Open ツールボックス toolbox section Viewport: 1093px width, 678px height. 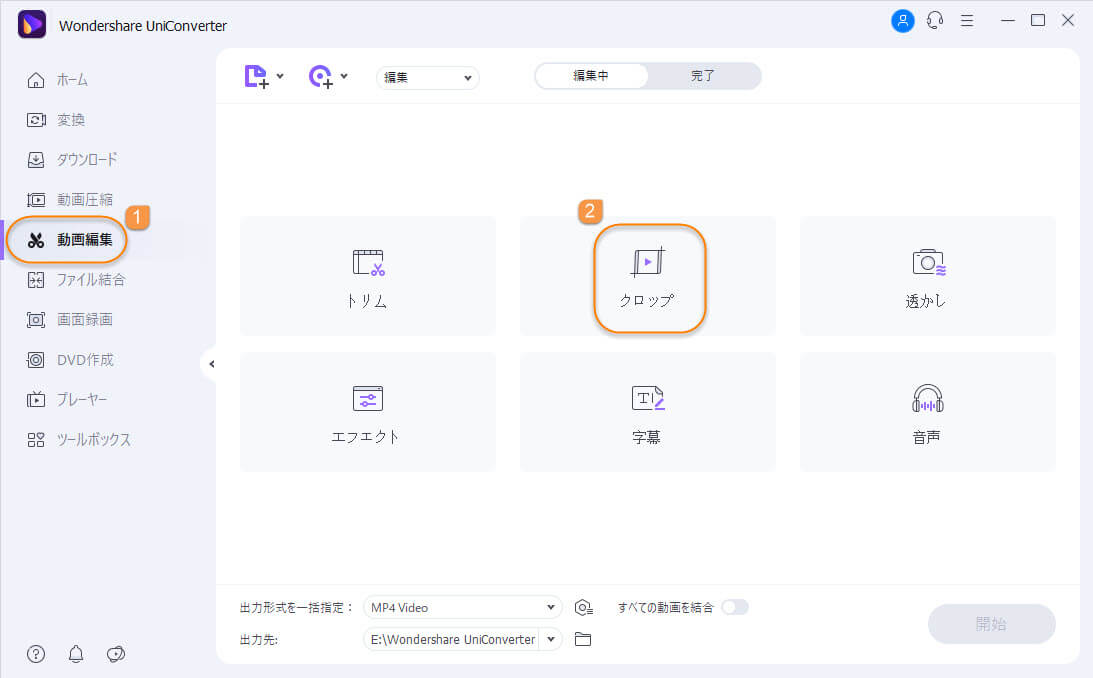[x=79, y=440]
